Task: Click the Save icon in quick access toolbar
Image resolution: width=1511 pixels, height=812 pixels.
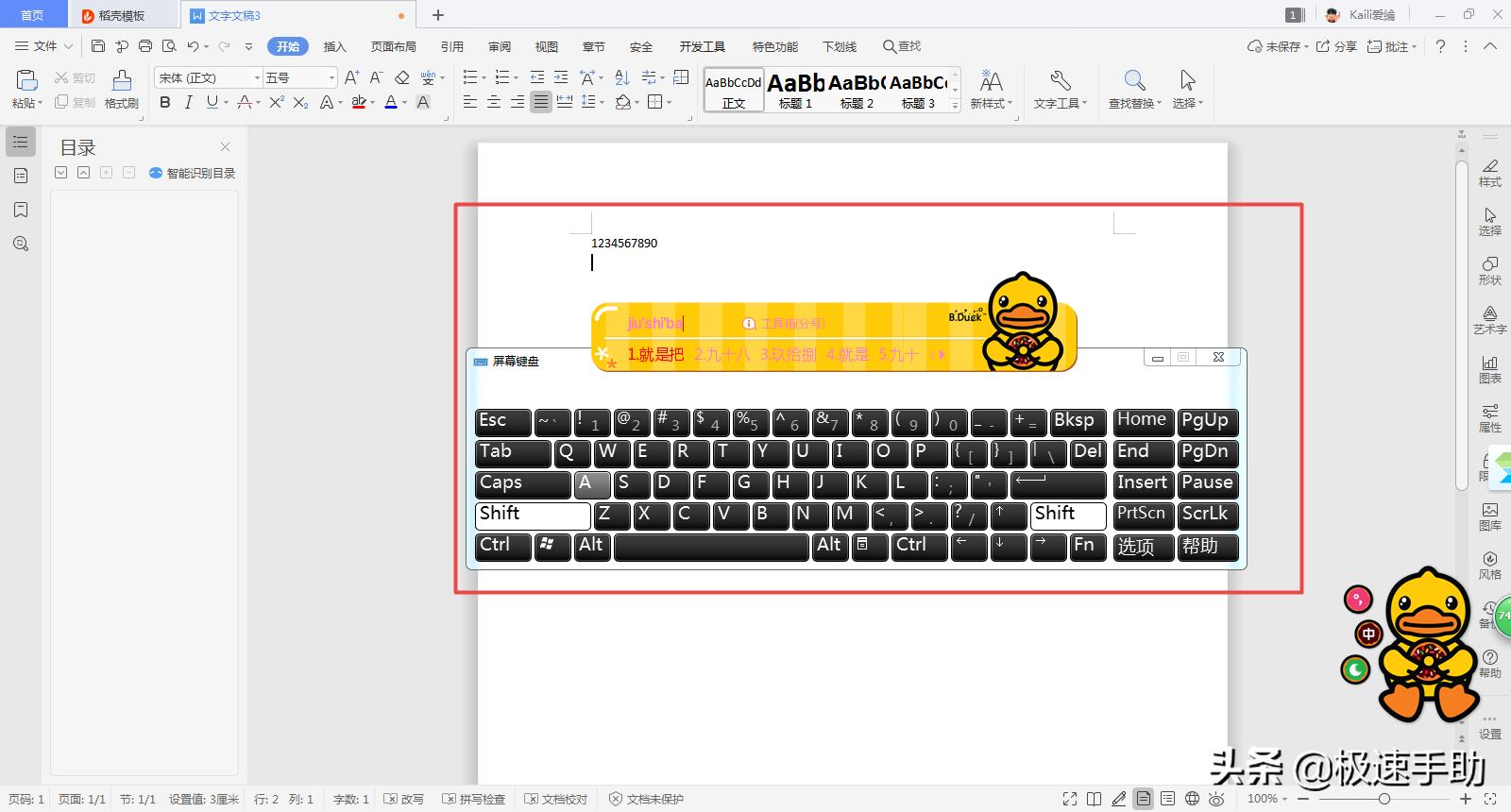Action: click(98, 46)
